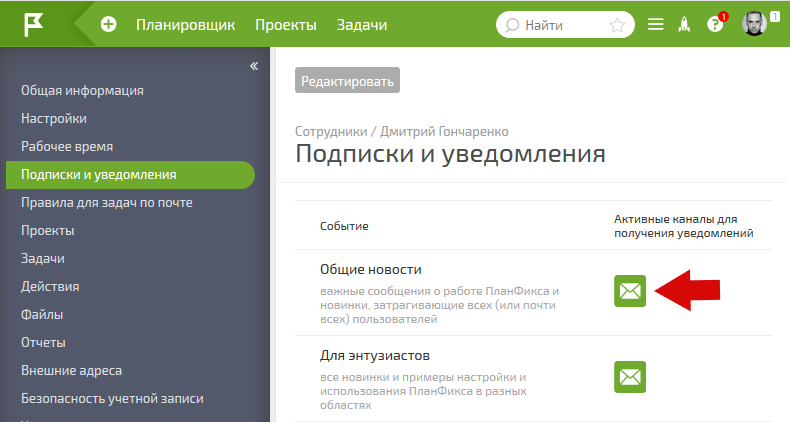Open Планировщик menu
790x422 pixels.
(x=185, y=25)
